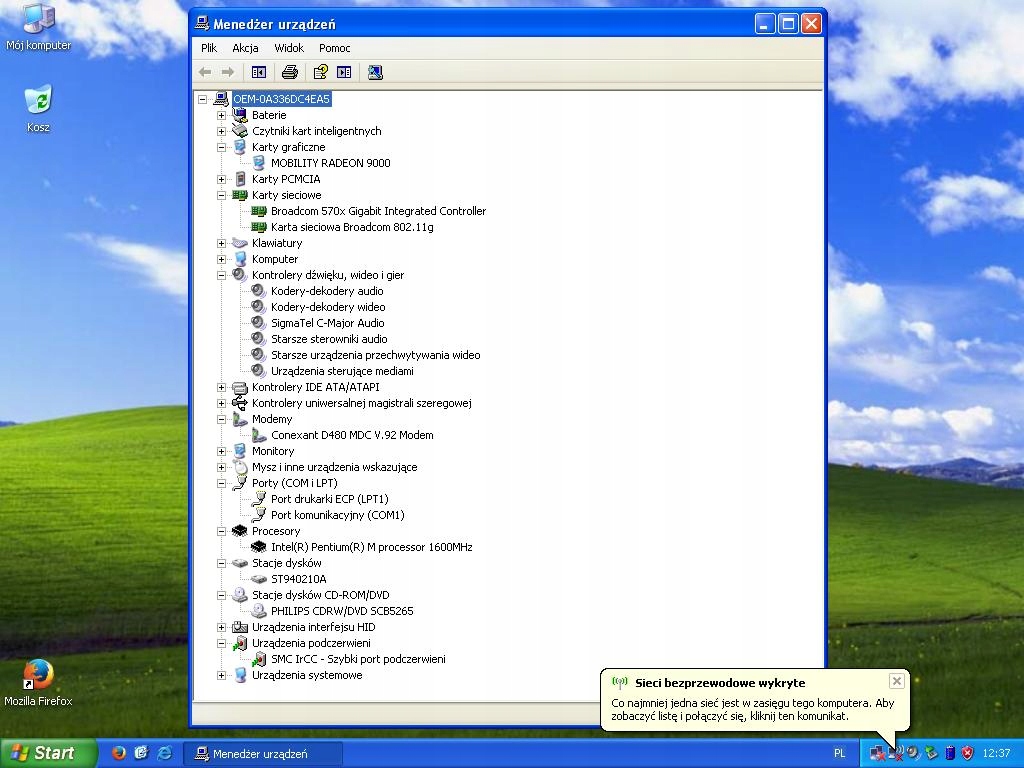Click the Device Manager title bar icon
The height and width of the screenshot is (768, 1024).
tap(202, 24)
